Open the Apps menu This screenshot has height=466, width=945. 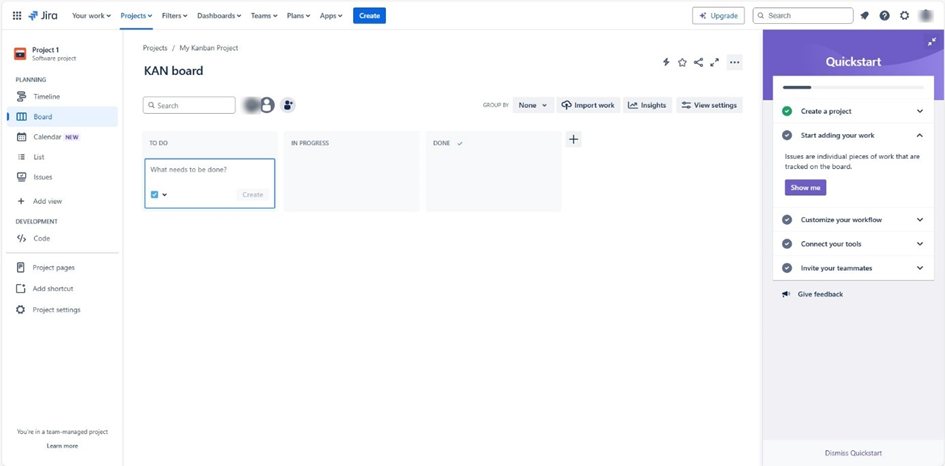[x=331, y=16]
